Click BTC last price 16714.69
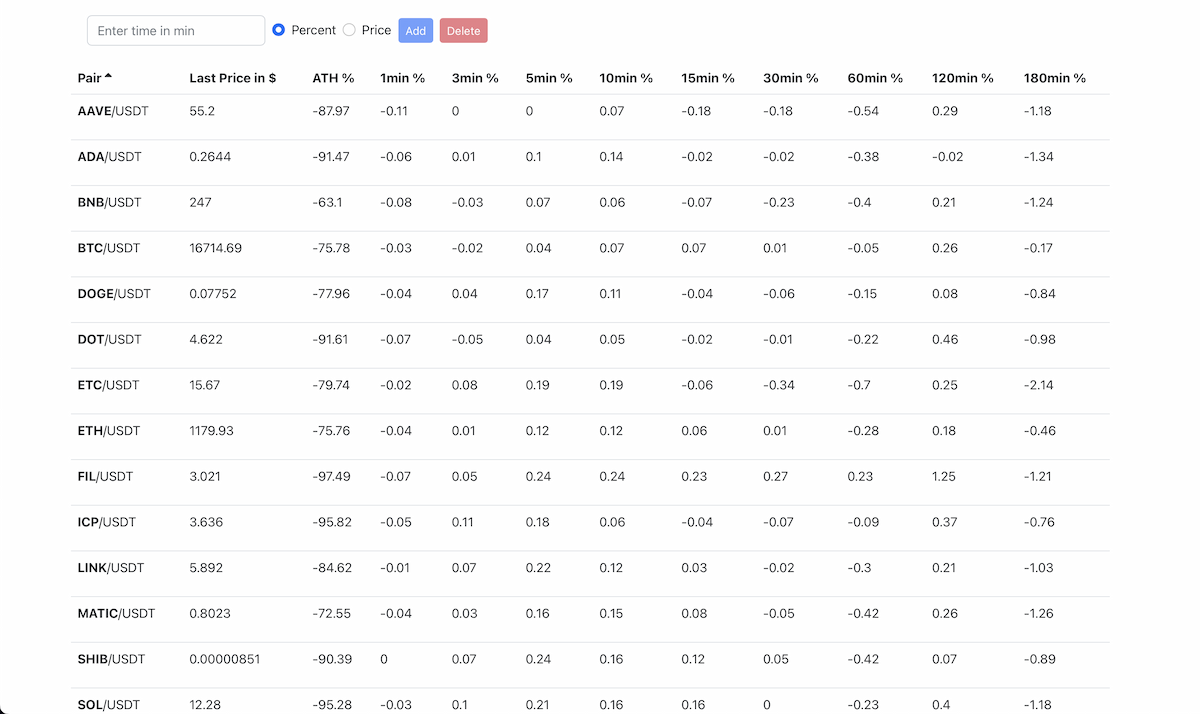 tap(215, 248)
